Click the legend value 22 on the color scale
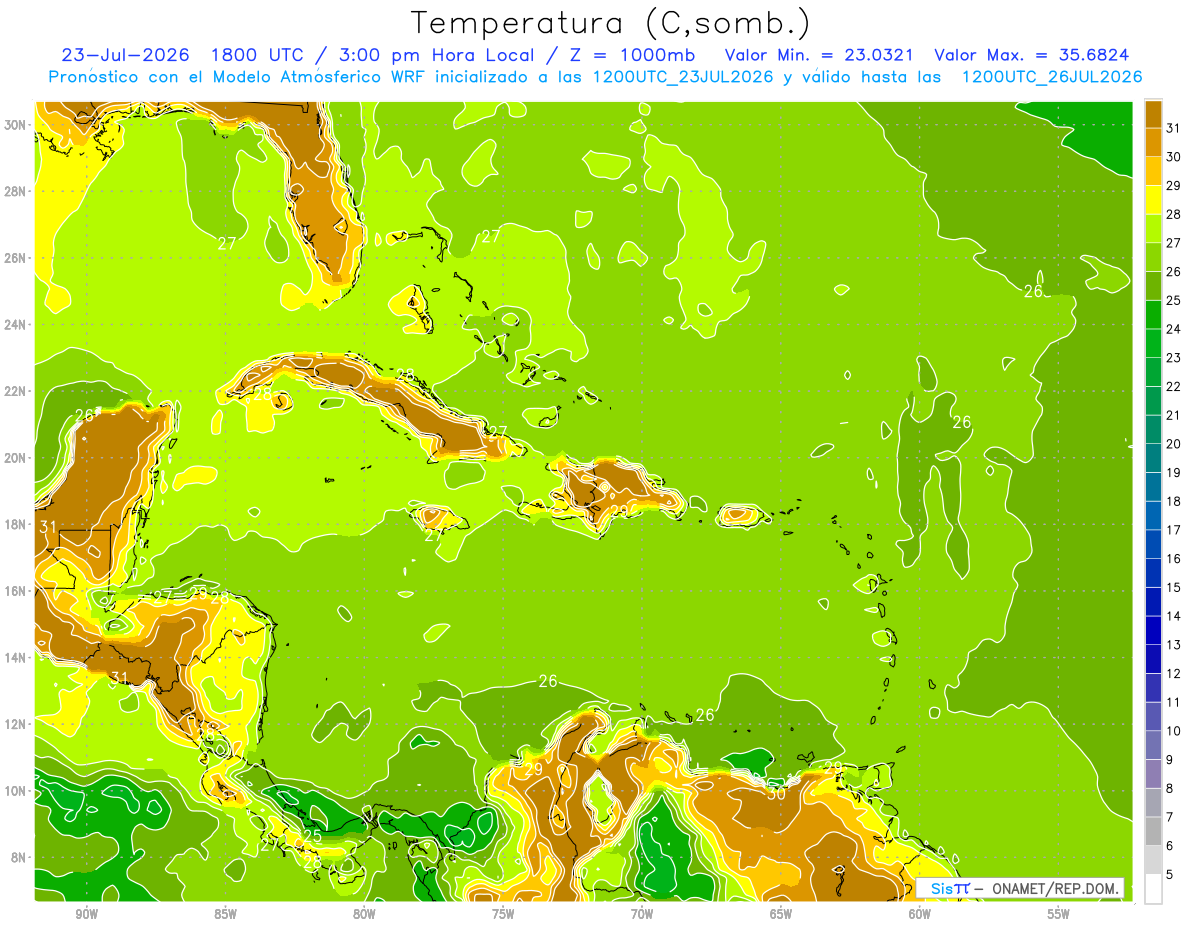The width and height of the screenshot is (1200, 927). 1173,386
